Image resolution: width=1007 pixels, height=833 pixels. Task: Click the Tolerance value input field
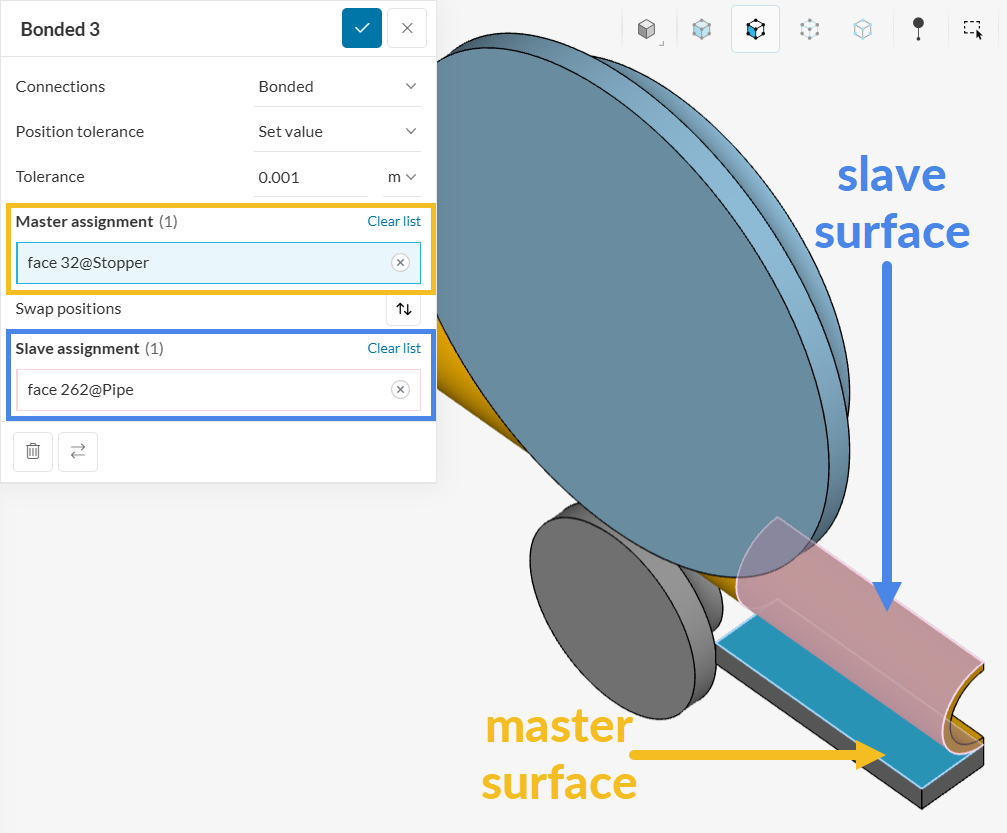310,177
